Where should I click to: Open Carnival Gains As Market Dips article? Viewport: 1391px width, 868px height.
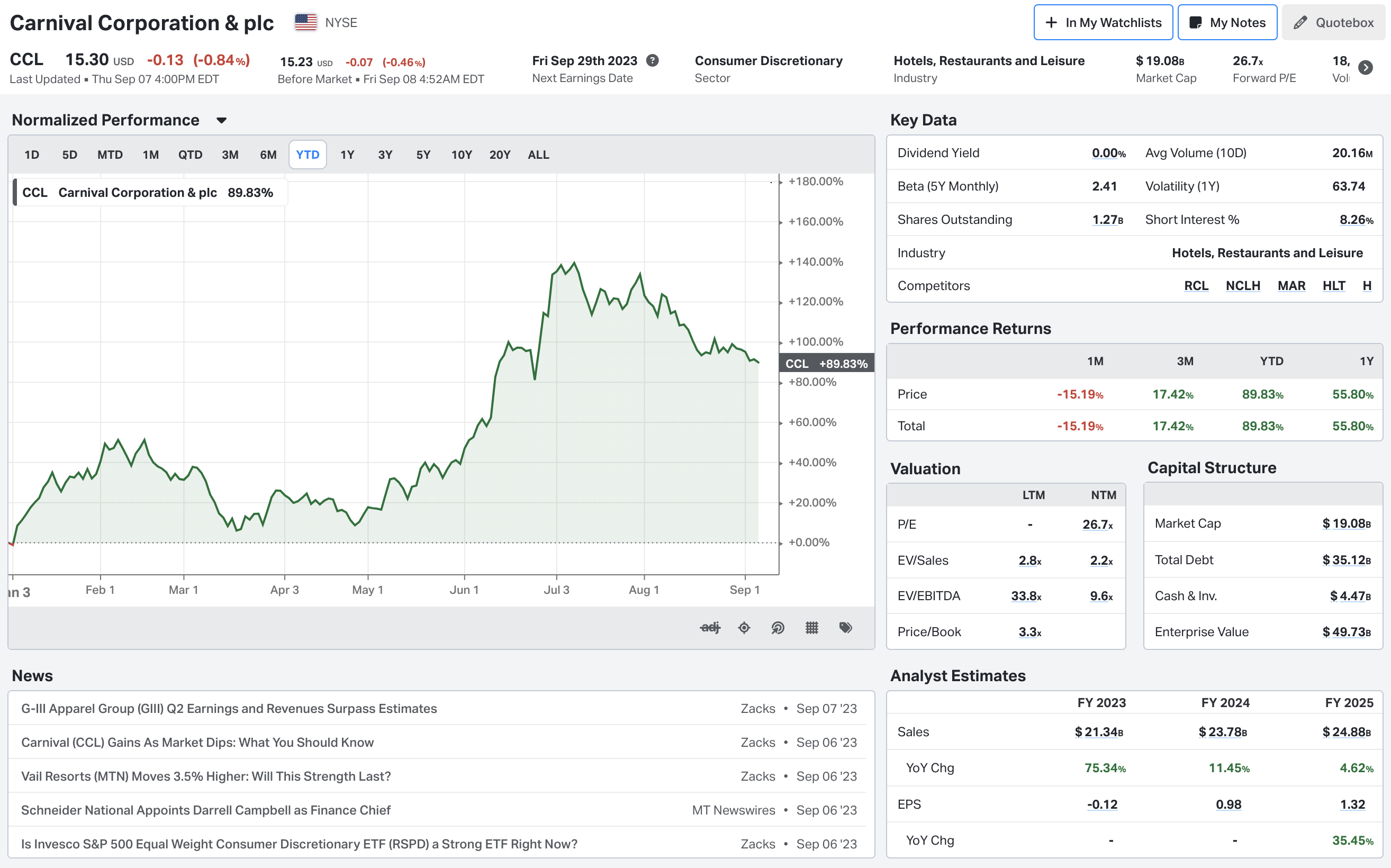pos(197,742)
